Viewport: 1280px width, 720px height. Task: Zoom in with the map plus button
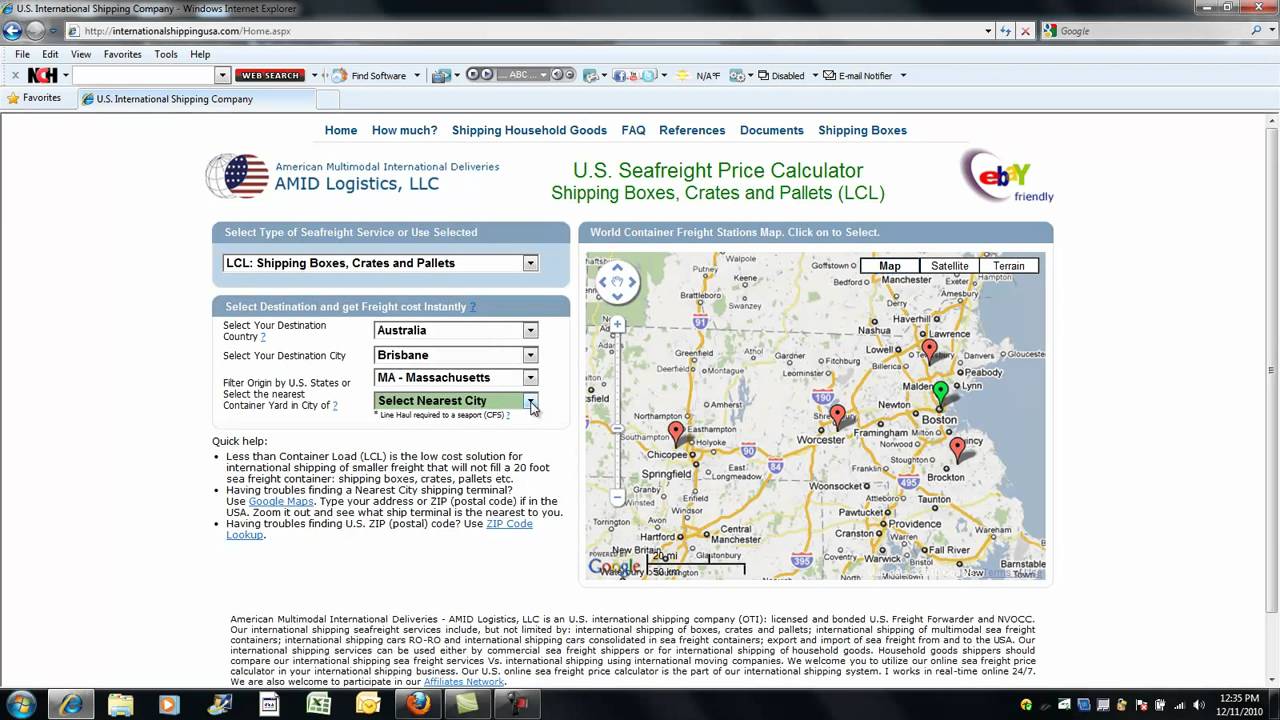coord(618,324)
